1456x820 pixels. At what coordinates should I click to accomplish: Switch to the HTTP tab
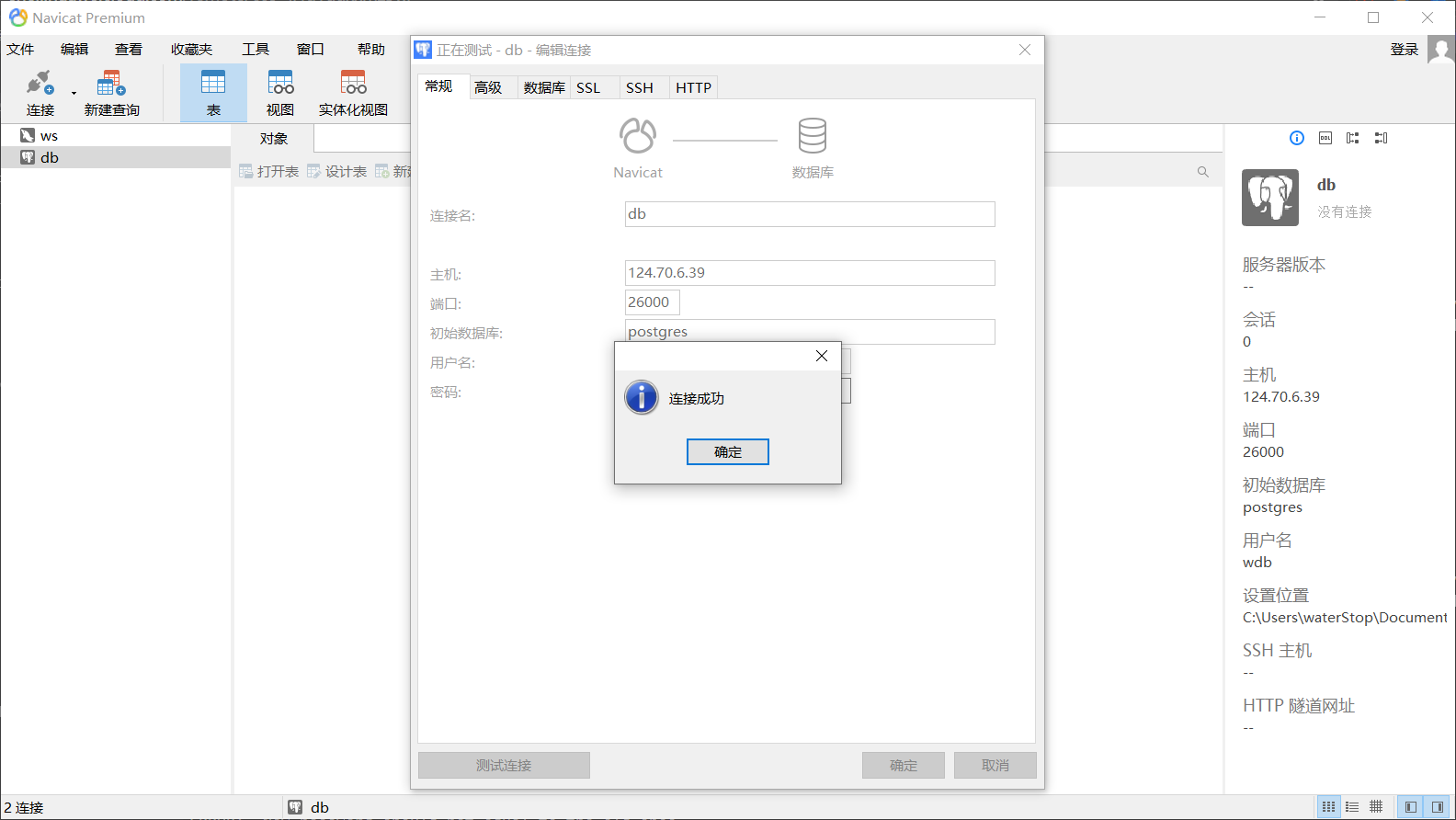[694, 88]
